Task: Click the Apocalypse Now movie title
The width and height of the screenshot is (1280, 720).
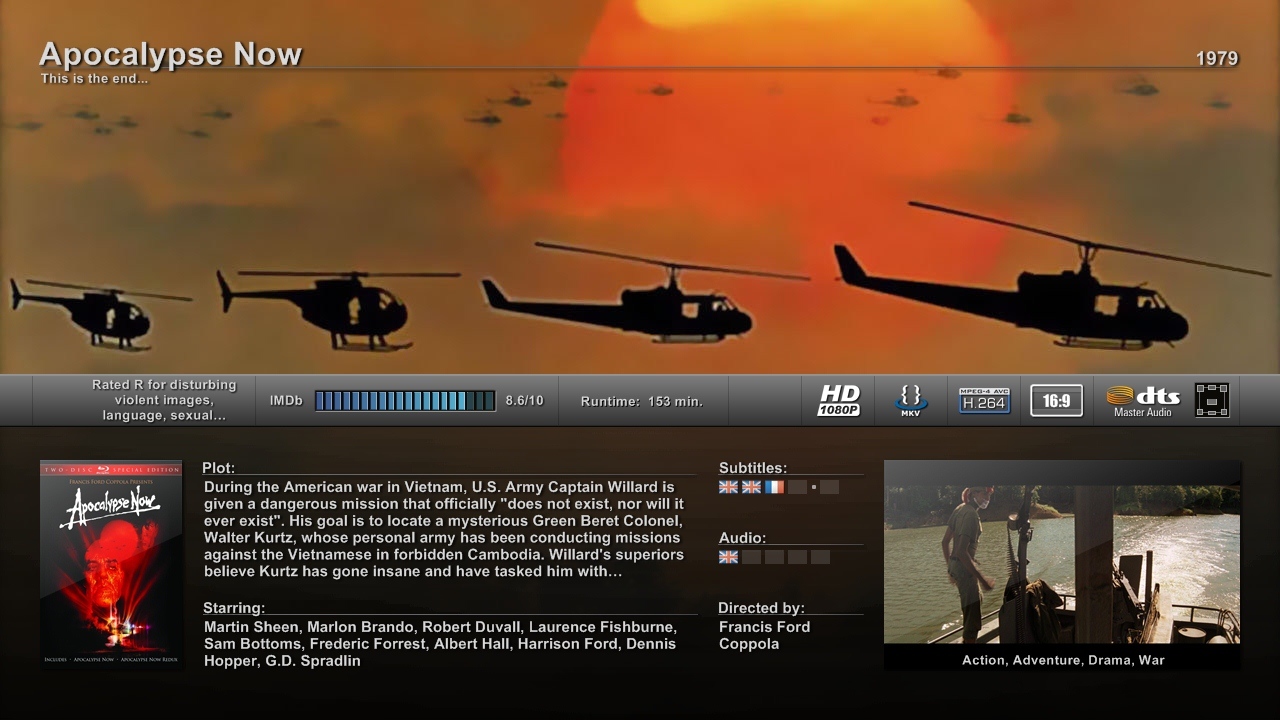Action: click(170, 54)
